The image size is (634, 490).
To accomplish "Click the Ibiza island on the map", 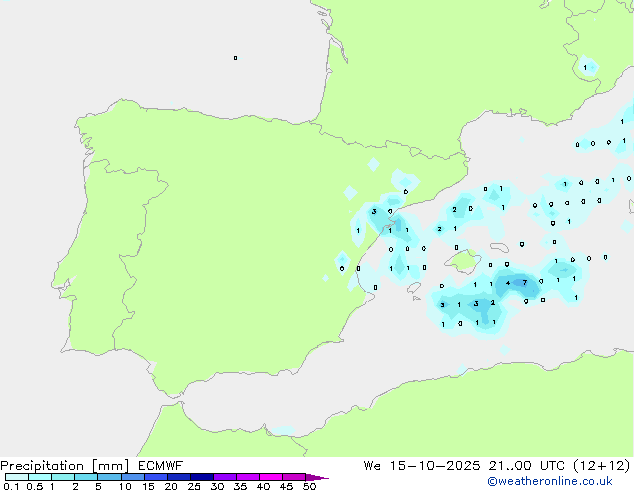I will coord(414,288).
